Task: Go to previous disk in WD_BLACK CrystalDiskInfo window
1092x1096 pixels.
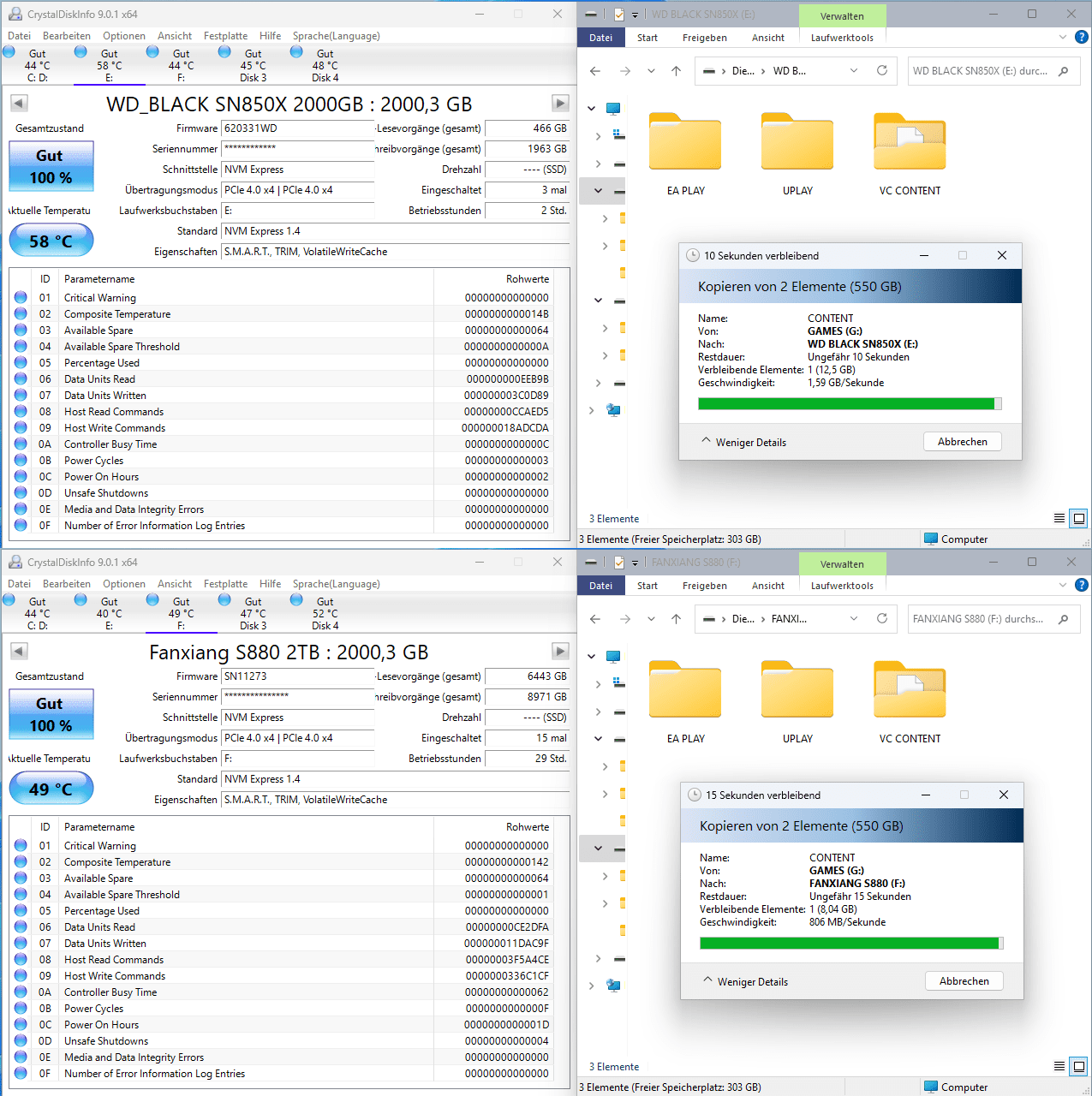Action: point(19,103)
